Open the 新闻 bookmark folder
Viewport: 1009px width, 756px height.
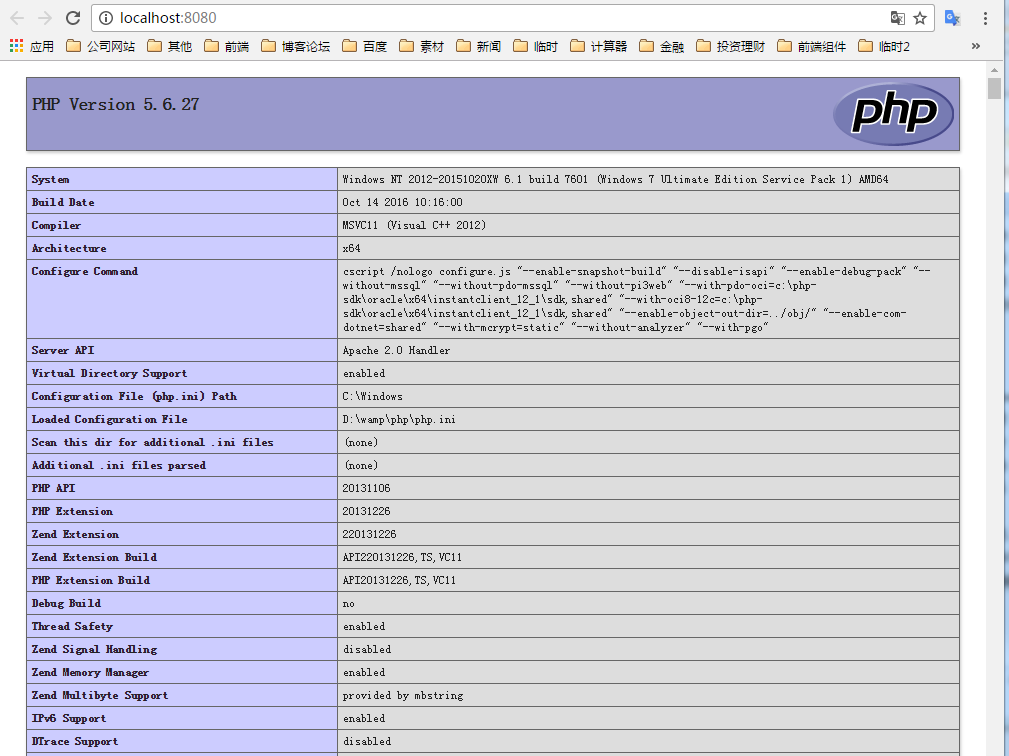tap(479, 46)
